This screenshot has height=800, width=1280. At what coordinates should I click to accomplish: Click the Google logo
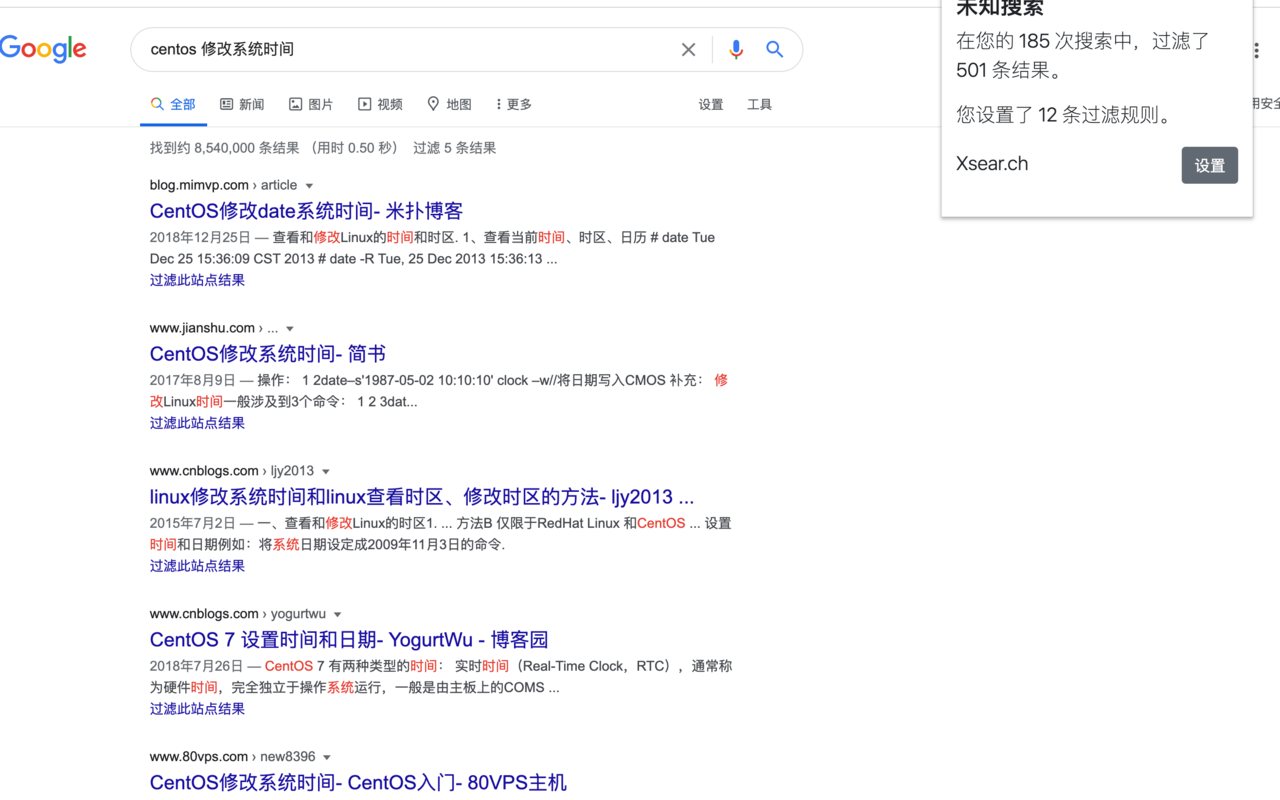coord(43,49)
